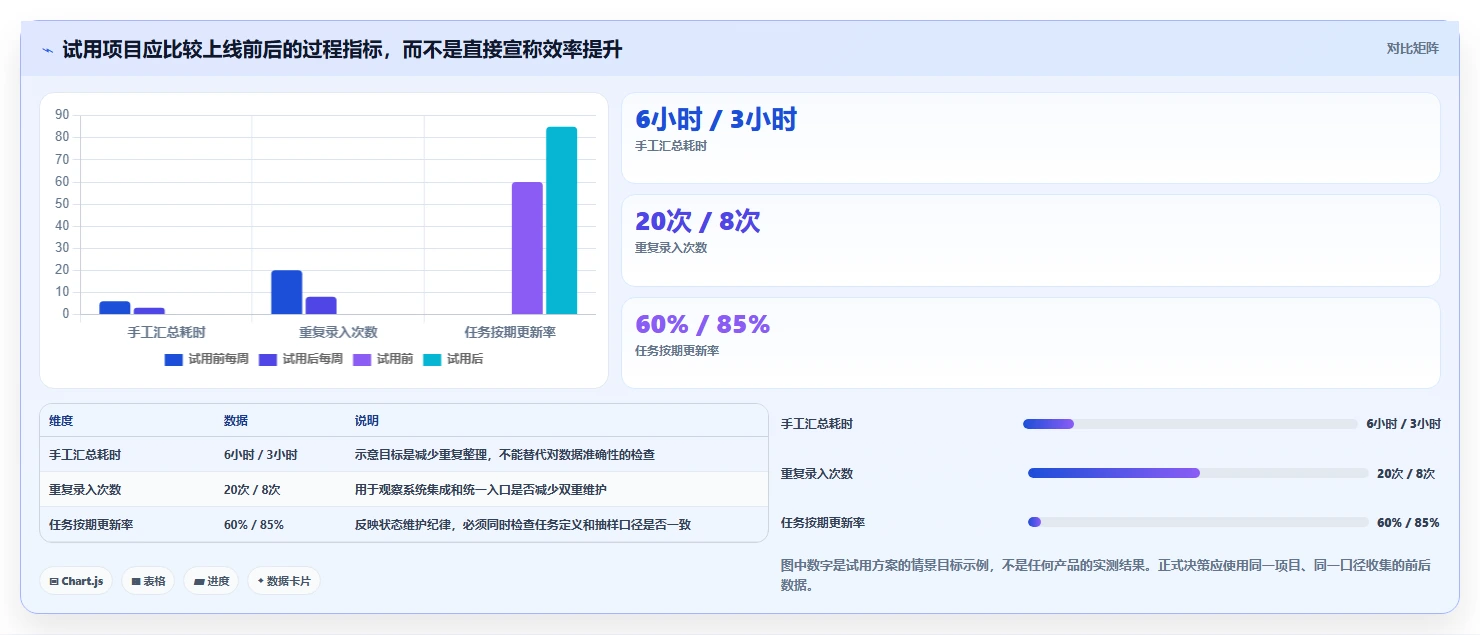Click the footnote starting 图中数字是试用方案
1480x635 pixels.
click(1106, 575)
